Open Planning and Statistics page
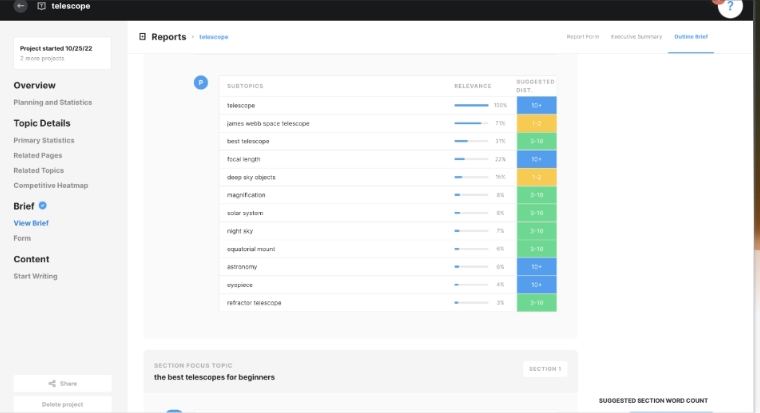 point(52,102)
